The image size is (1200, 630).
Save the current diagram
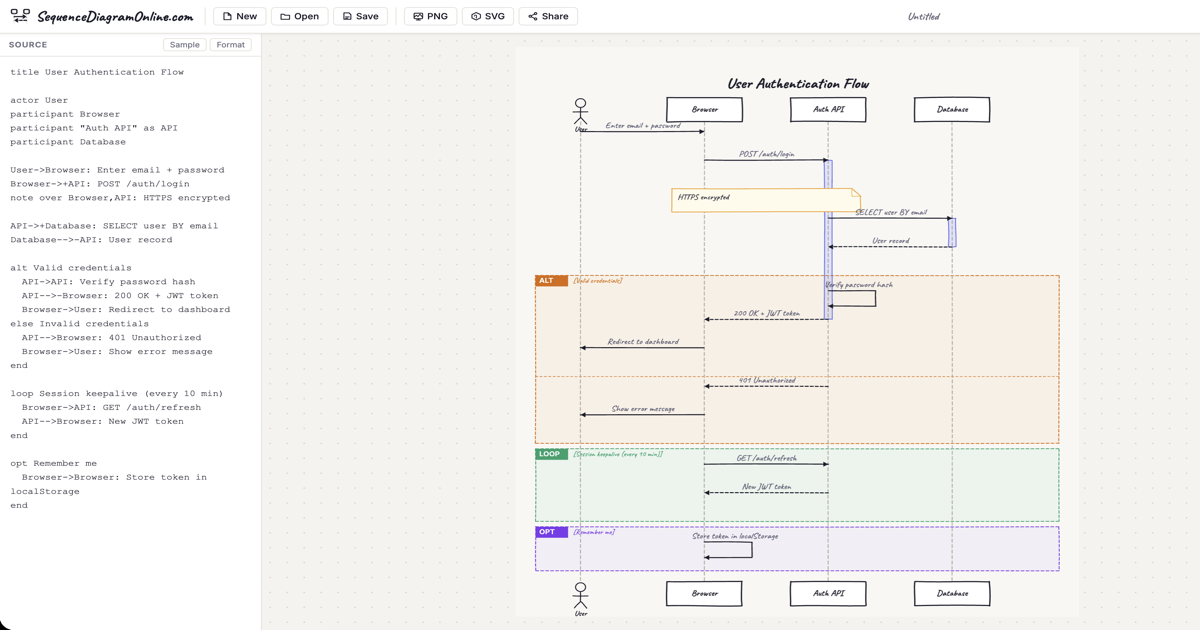360,16
